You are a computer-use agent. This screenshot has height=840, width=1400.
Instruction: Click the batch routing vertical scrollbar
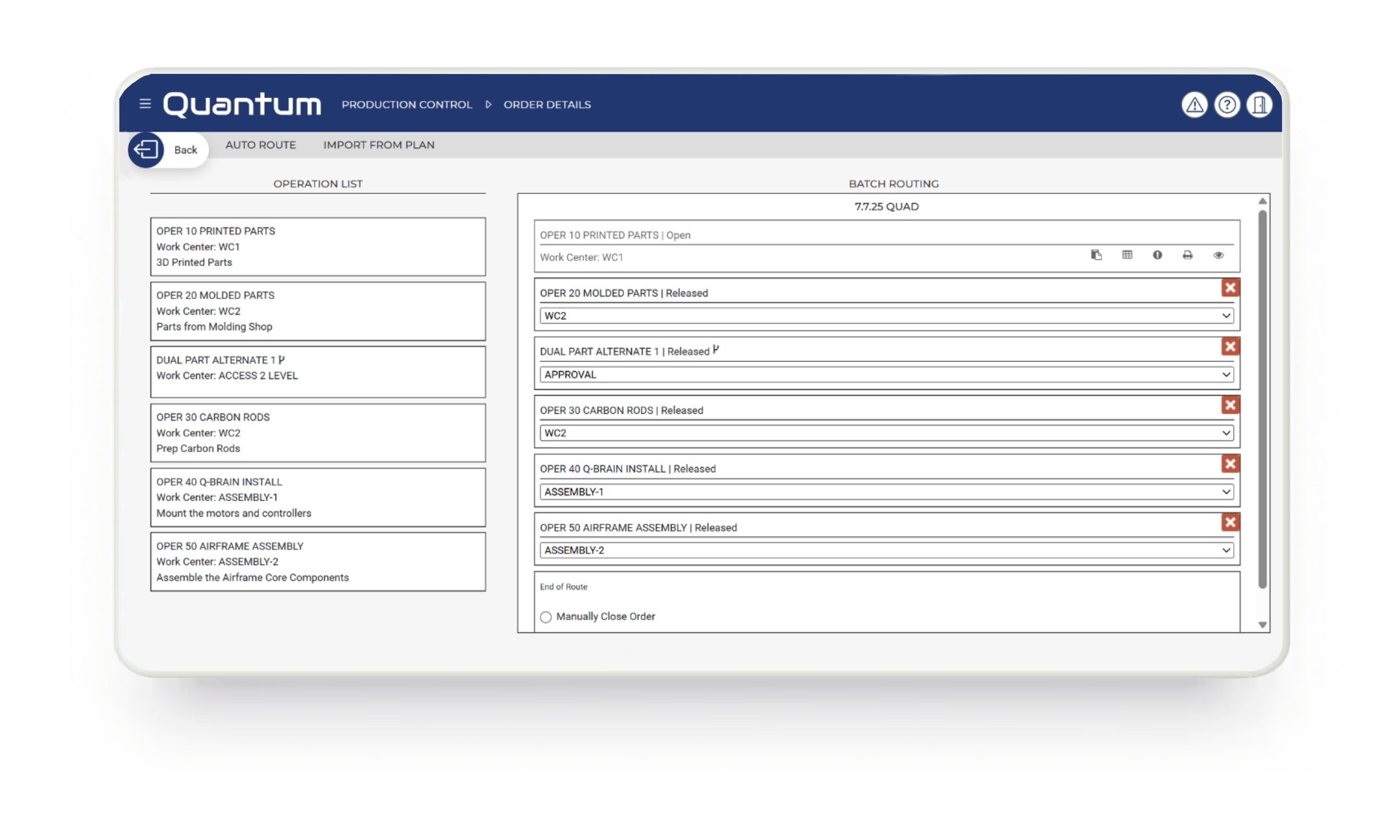[x=1262, y=399]
